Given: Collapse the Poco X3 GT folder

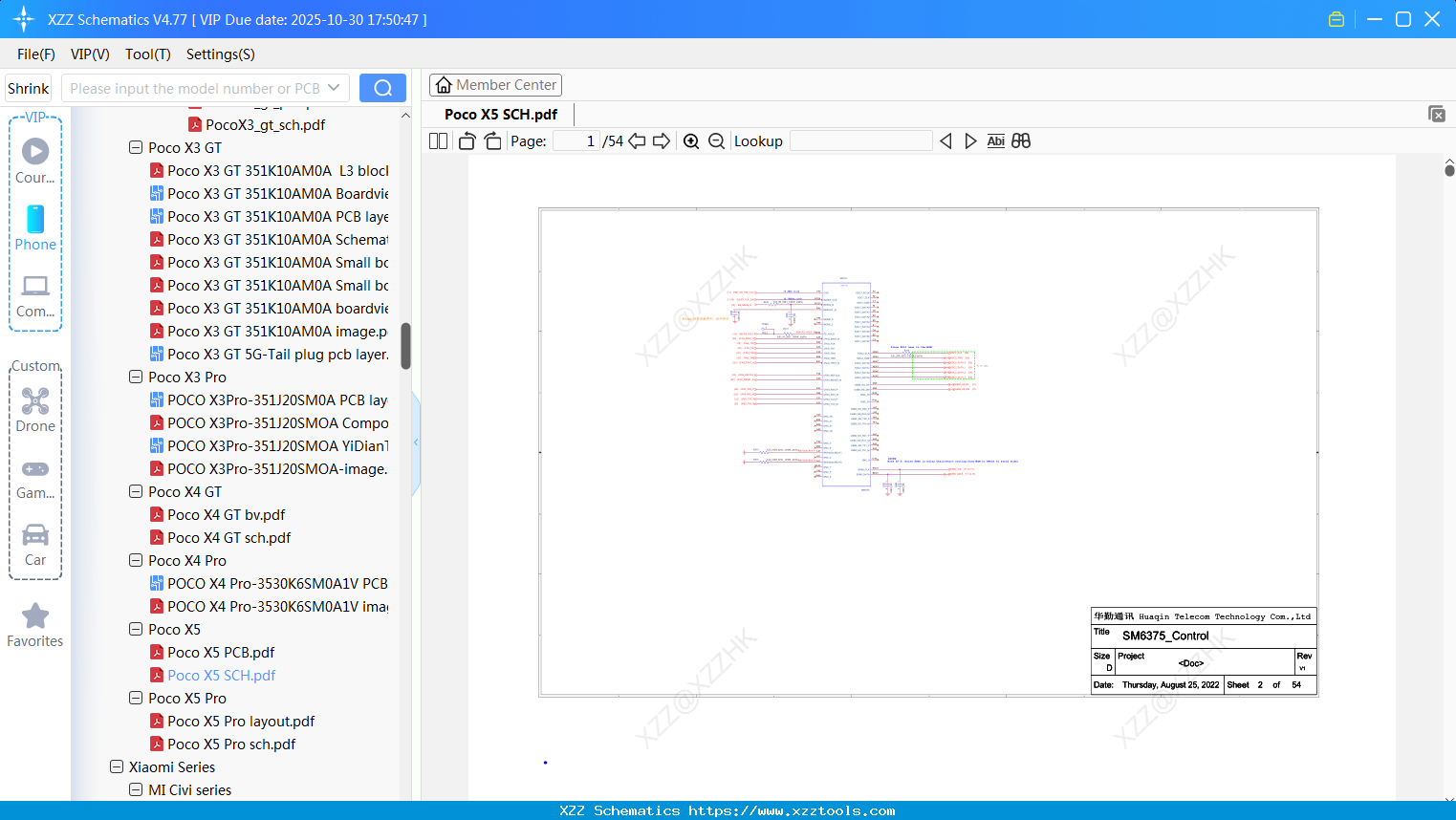Looking at the screenshot, I should pos(136,148).
